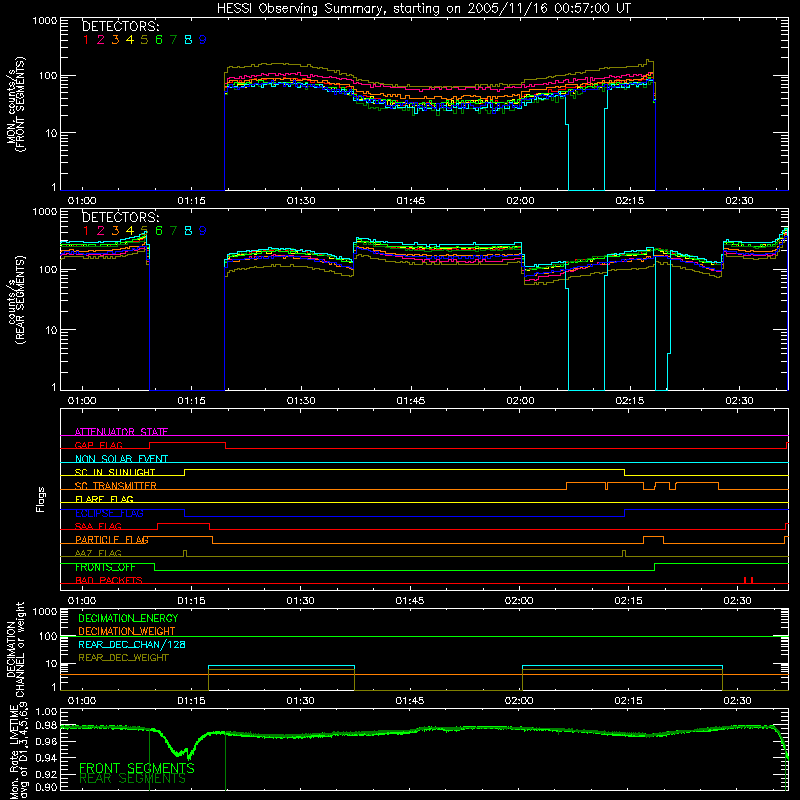Click the 0.94 livetime axis value
Image resolution: width=800 pixels, height=800 pixels.
point(46,758)
